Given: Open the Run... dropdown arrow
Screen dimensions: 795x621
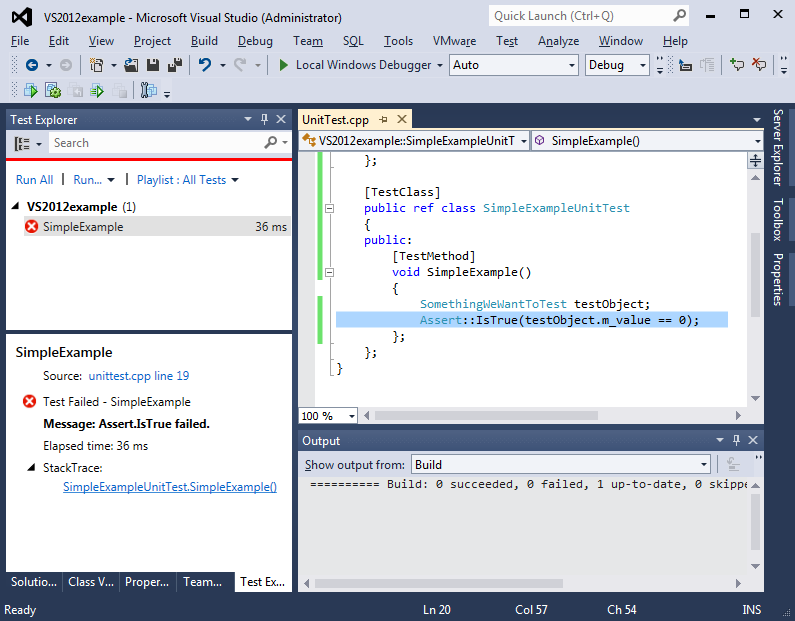Looking at the screenshot, I should click(x=111, y=180).
